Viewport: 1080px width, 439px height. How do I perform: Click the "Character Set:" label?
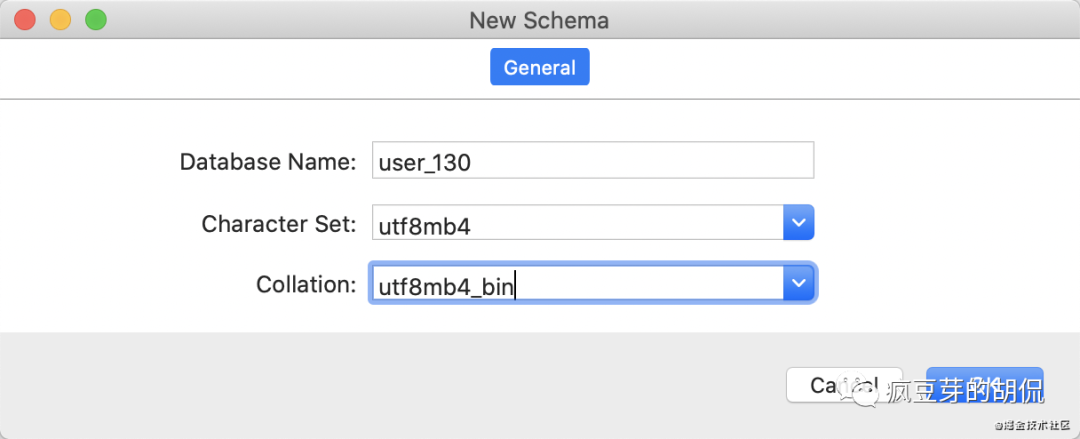click(278, 224)
